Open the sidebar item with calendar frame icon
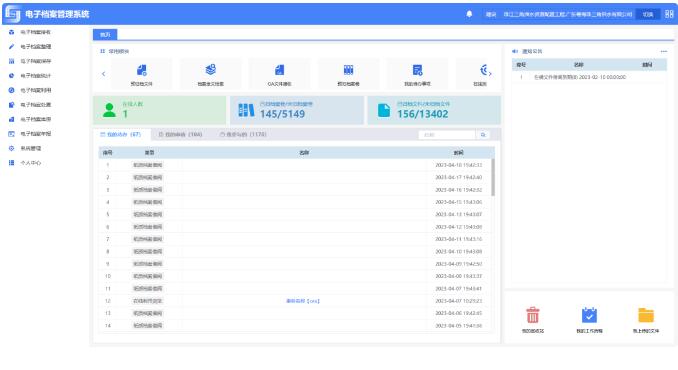 click(30, 134)
